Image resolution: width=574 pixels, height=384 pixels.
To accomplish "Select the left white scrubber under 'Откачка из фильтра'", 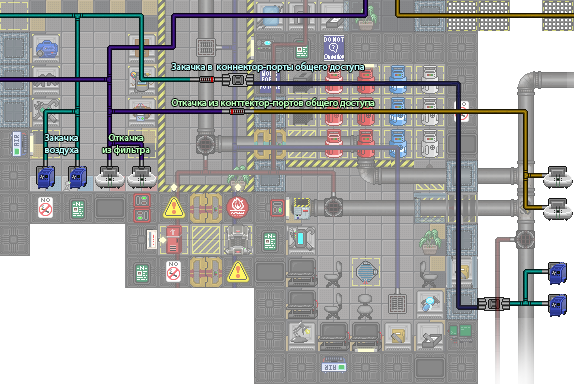I will tap(109, 177).
